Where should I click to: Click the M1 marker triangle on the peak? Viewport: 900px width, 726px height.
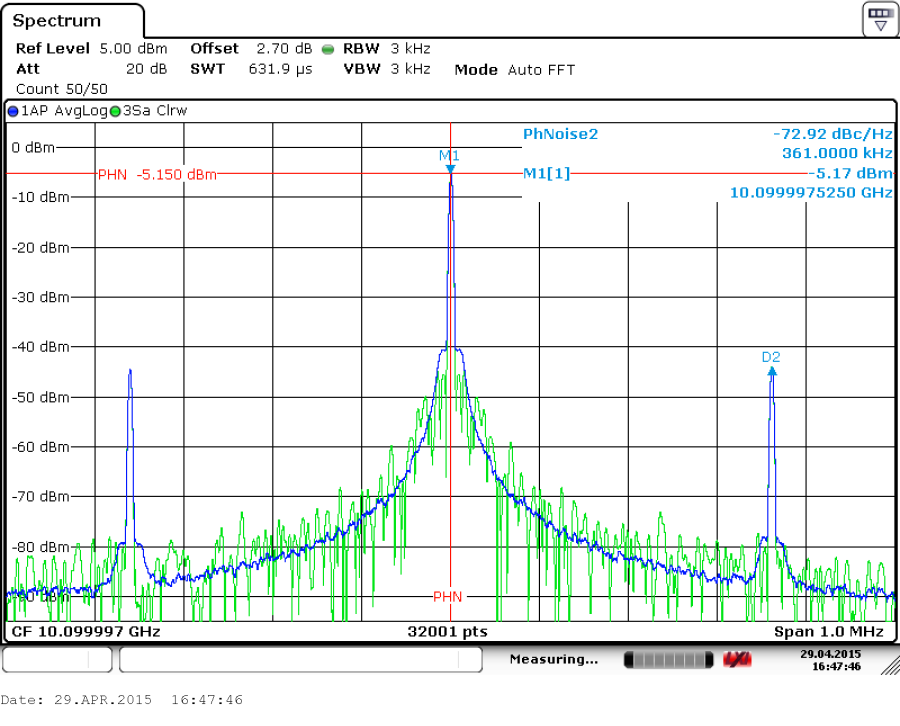[x=450, y=168]
